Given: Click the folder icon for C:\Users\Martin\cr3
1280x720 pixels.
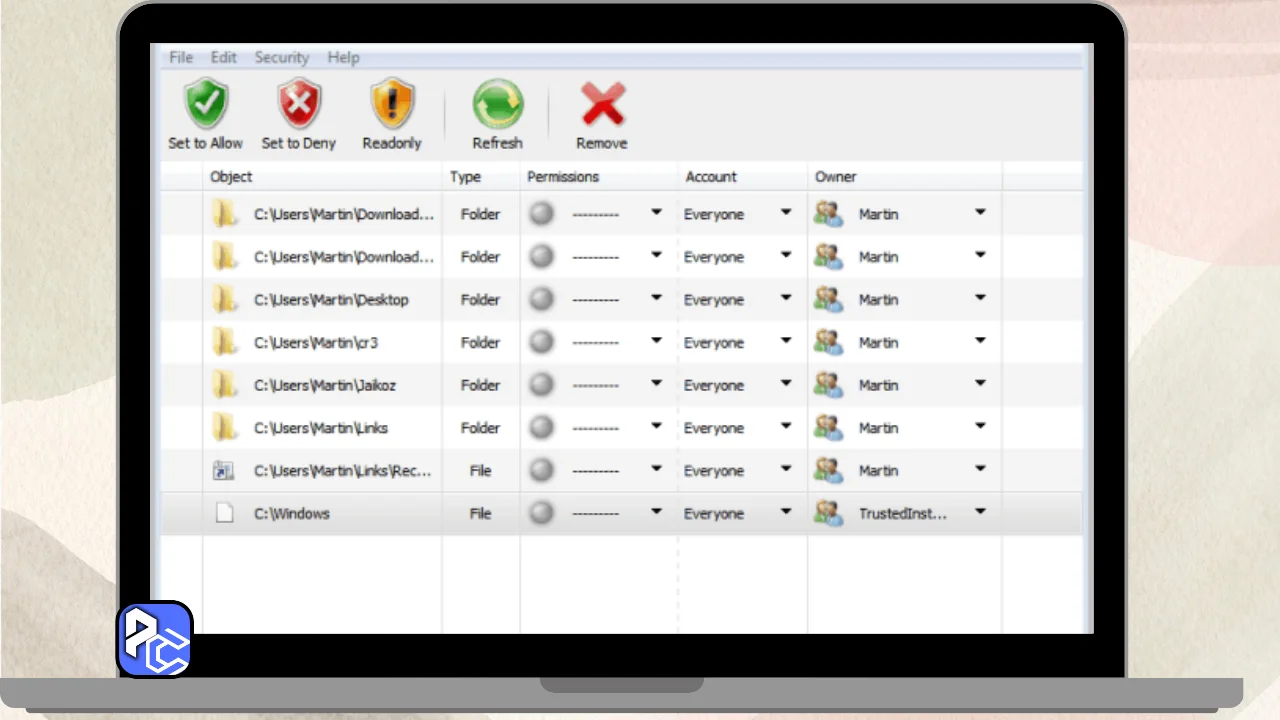Looking at the screenshot, I should pyautogui.click(x=225, y=342).
